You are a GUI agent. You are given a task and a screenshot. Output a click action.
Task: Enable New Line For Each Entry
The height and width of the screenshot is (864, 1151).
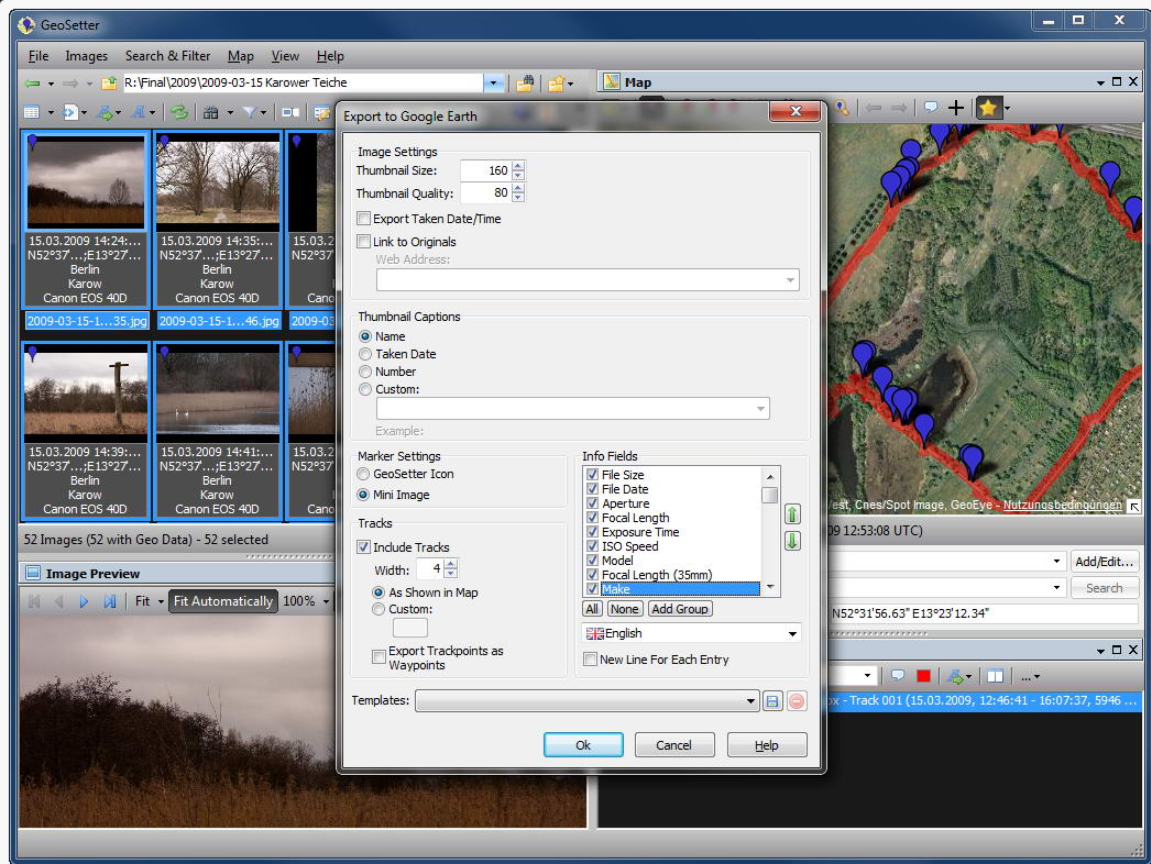coord(589,659)
